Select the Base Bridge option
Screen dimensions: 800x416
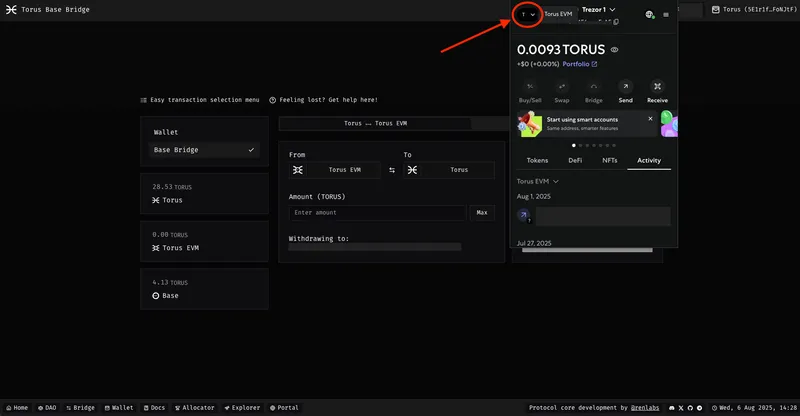coord(204,150)
